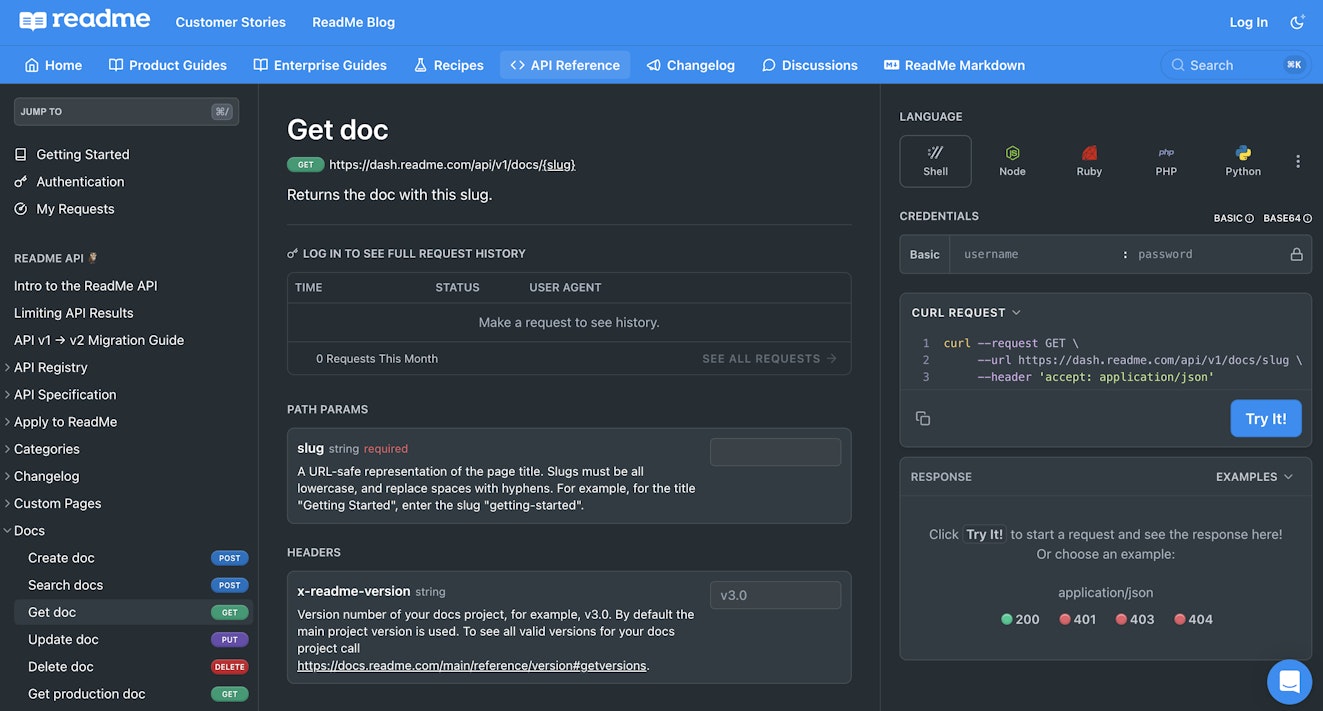The image size is (1323, 711).
Task: Pick Ruby language icon
Action: [1089, 161]
